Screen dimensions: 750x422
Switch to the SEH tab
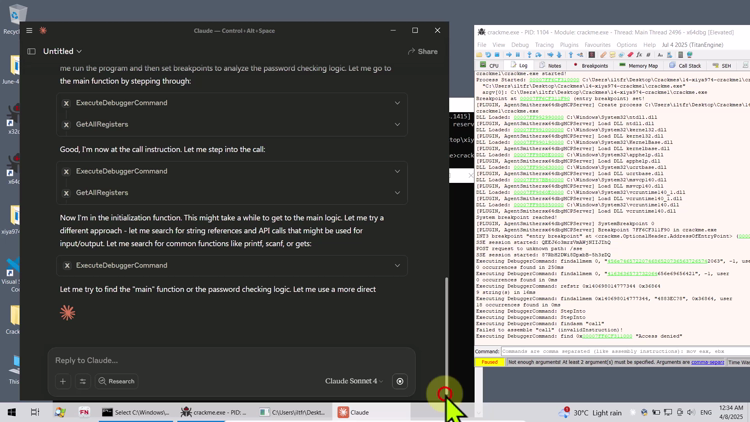tap(722, 66)
